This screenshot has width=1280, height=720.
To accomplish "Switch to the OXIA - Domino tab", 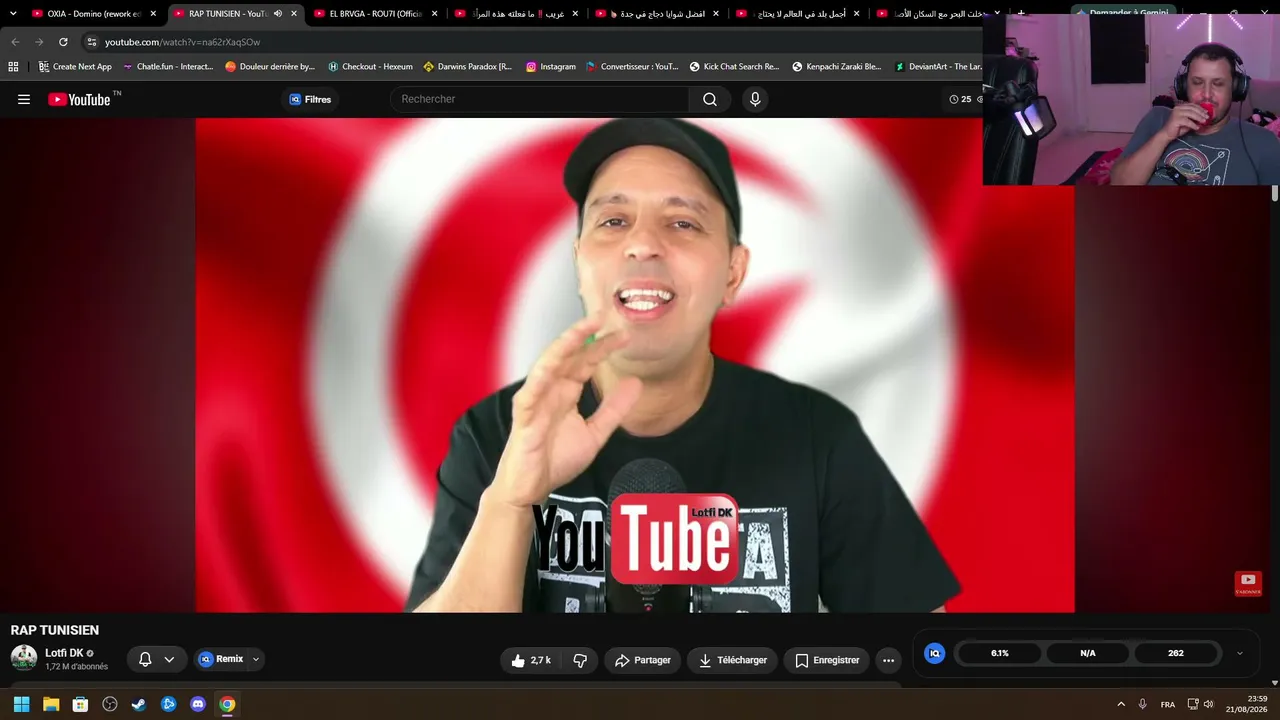I will [x=93, y=14].
